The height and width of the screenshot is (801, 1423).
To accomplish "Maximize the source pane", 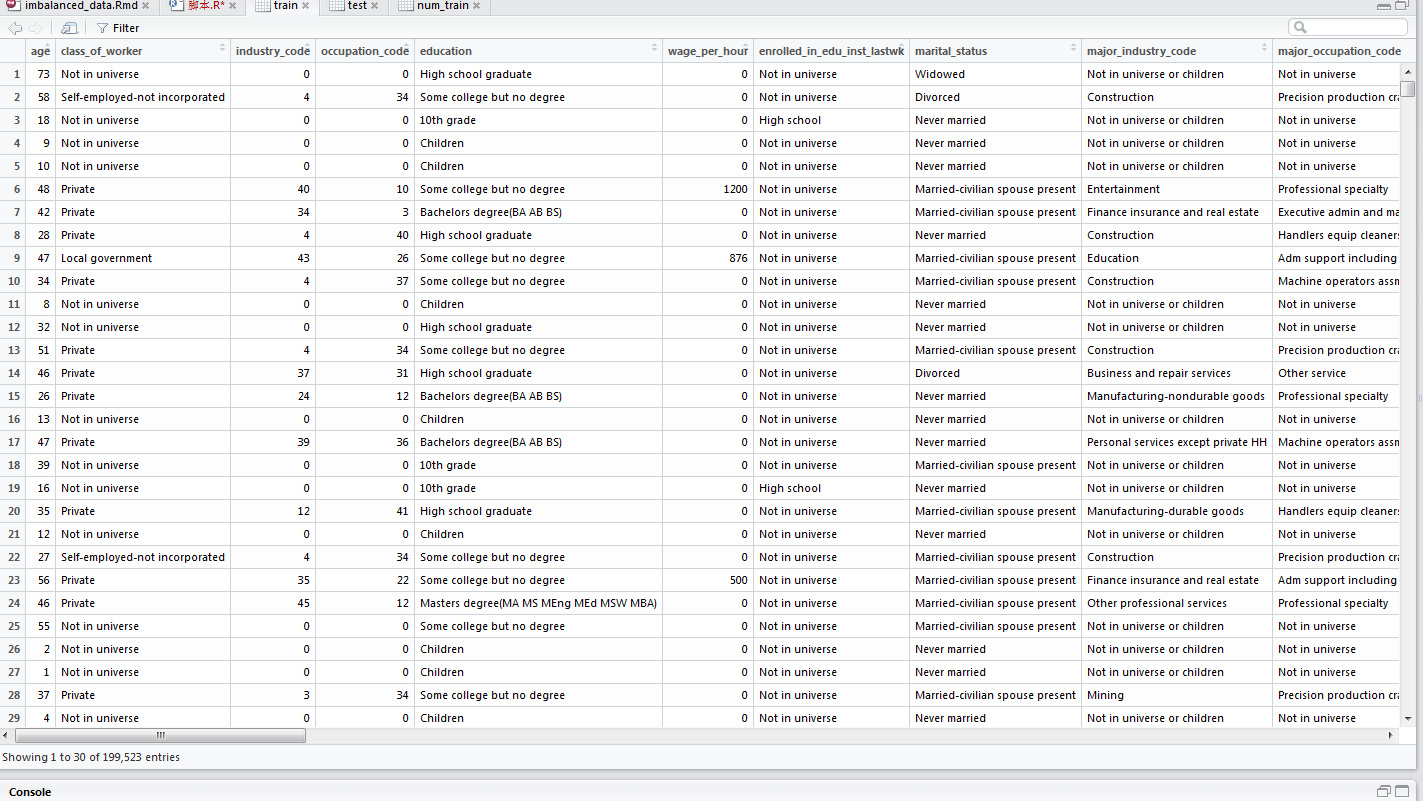I will click(x=1402, y=6).
